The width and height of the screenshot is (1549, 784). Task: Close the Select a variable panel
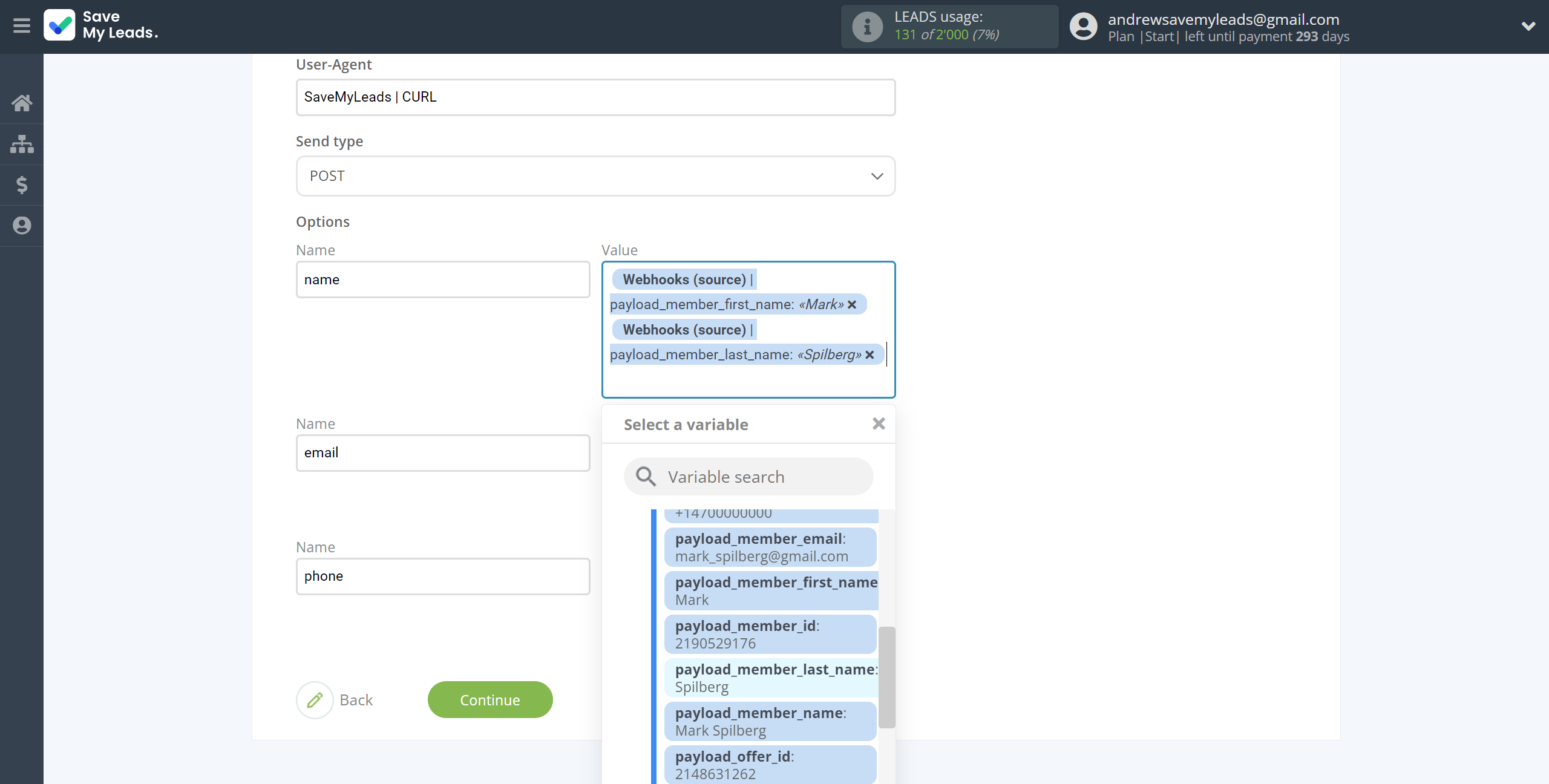click(x=879, y=424)
